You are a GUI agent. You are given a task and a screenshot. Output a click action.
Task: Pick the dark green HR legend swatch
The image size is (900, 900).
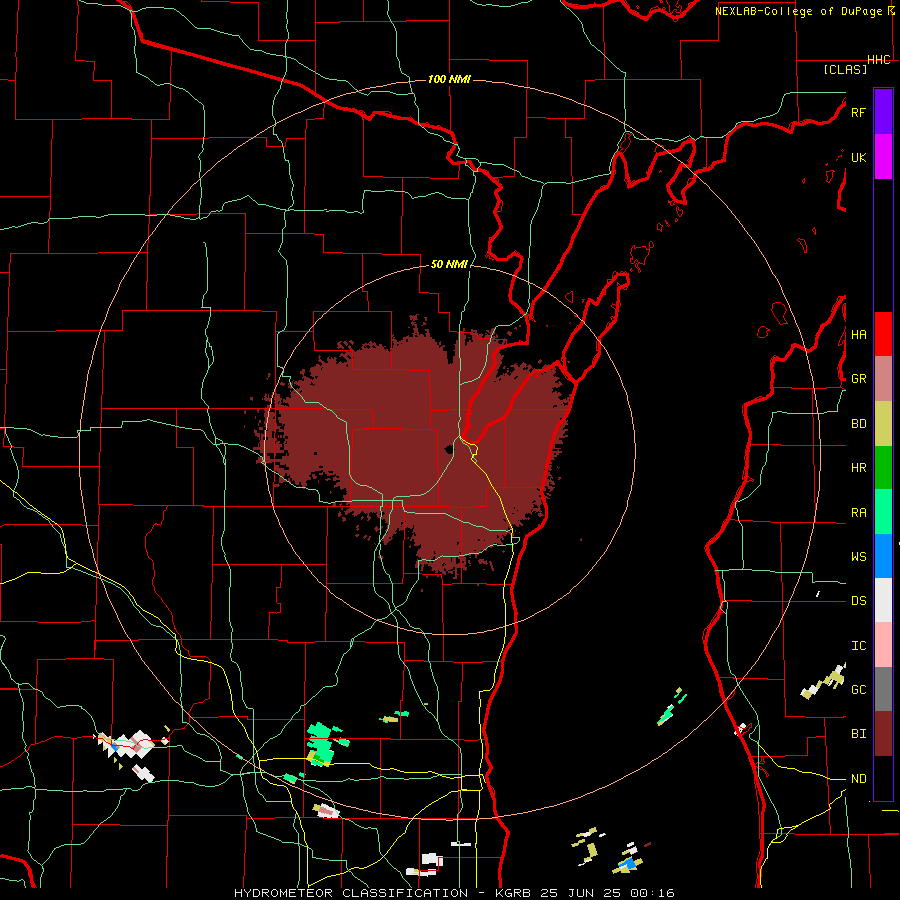(x=883, y=468)
